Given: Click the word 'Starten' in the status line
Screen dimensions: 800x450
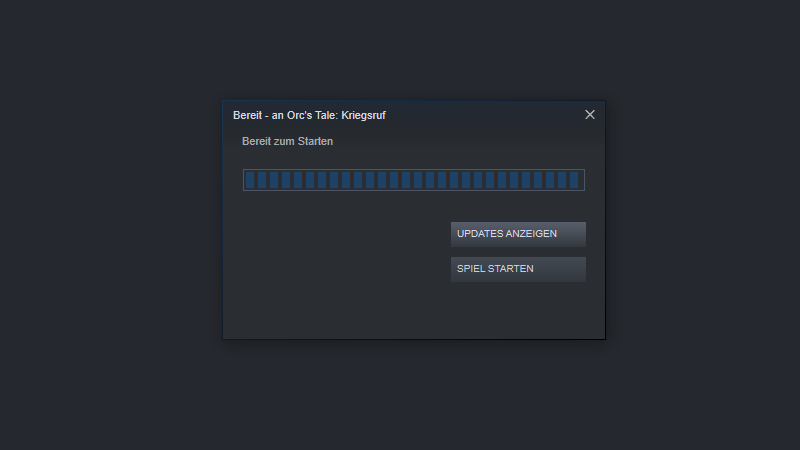Looking at the screenshot, I should [316, 141].
